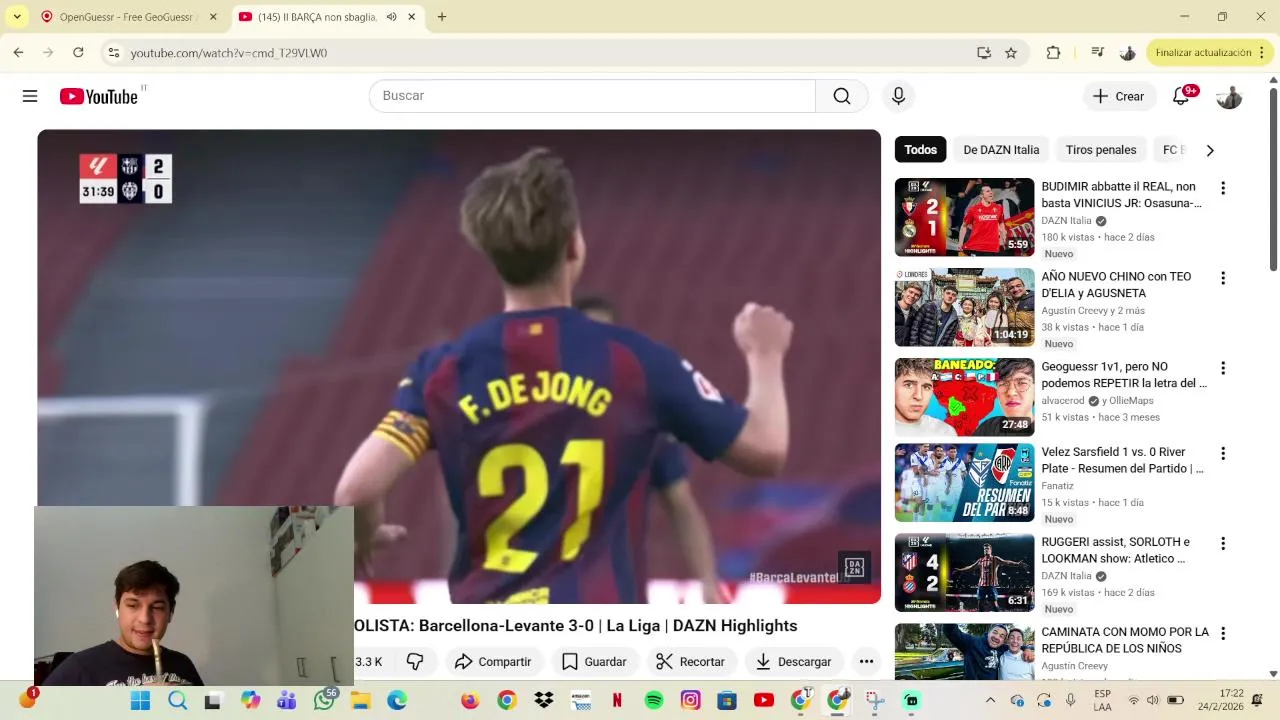This screenshot has width=1280, height=720.
Task: Open options for CAMINATA CON MOMO video
Action: coord(1222,633)
